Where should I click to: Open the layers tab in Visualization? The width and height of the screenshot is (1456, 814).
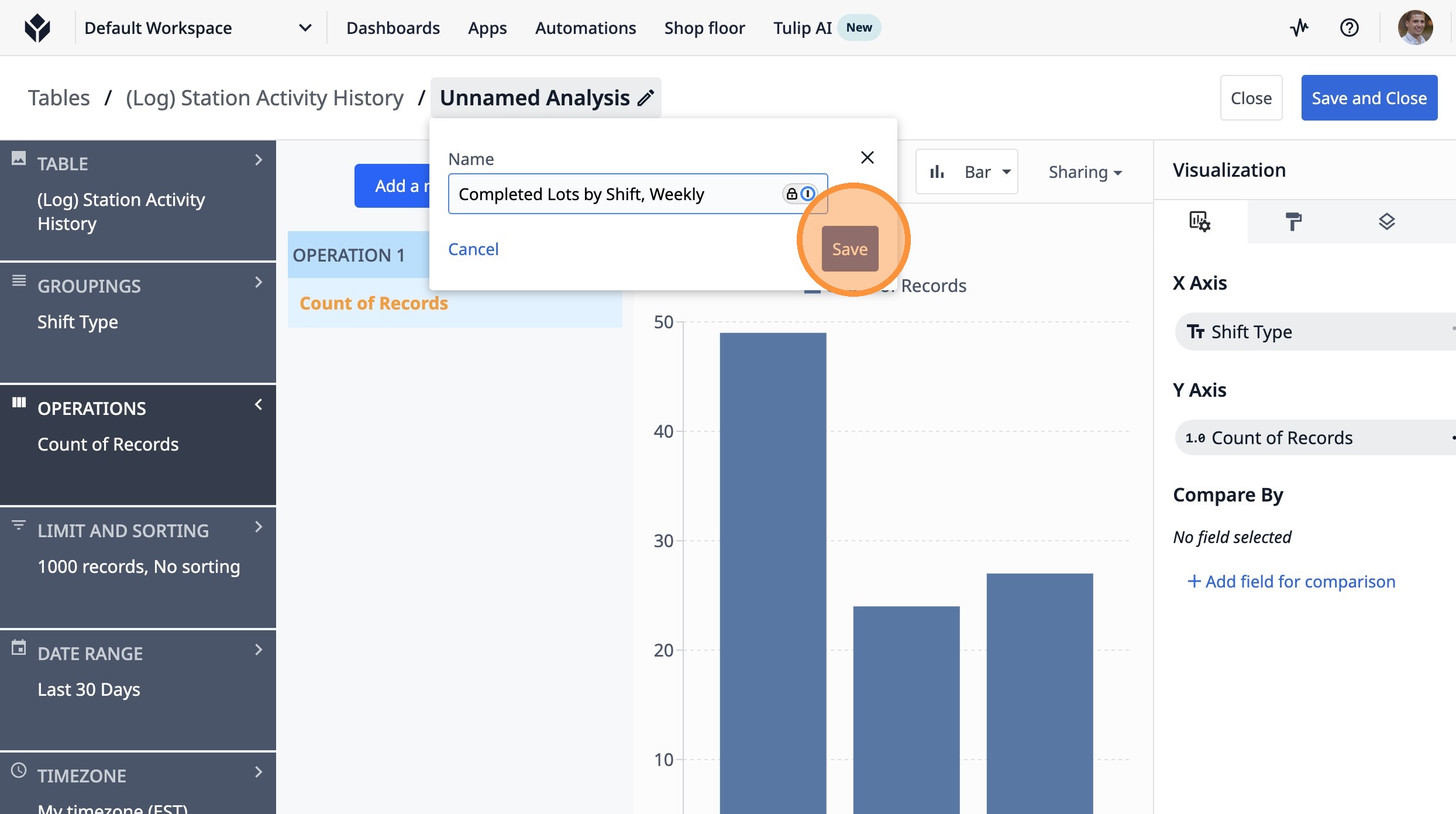(1386, 222)
